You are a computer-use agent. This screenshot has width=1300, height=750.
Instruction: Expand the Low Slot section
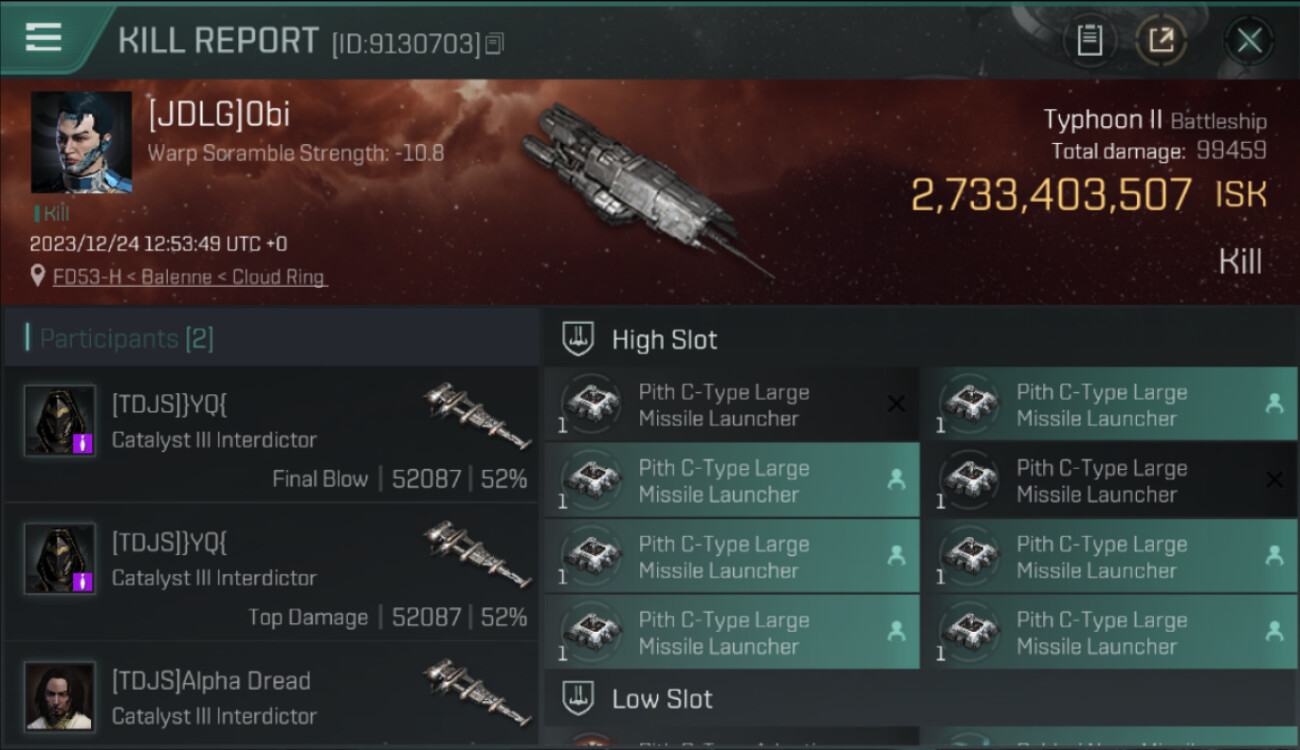pos(662,698)
